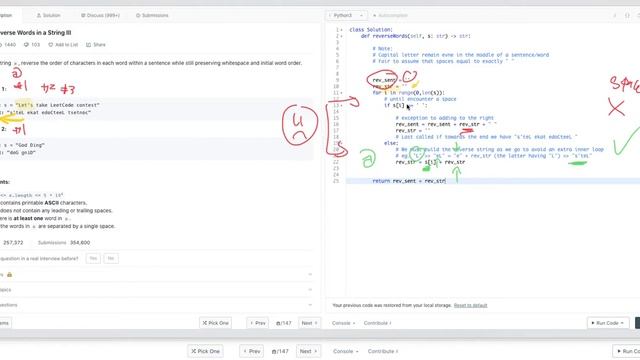This screenshot has width=640, height=360.
Task: Click the 'return rev_sent + rev_str' line
Action: click(x=409, y=181)
